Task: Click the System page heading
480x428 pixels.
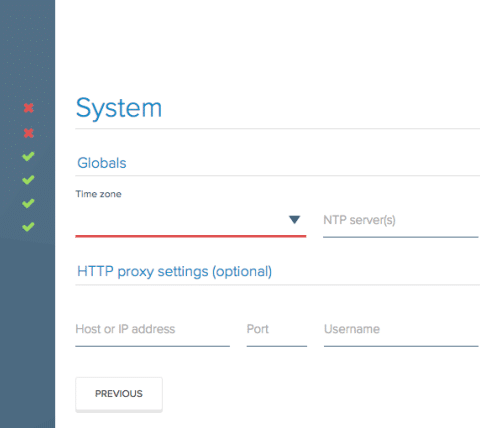Action: [x=119, y=108]
